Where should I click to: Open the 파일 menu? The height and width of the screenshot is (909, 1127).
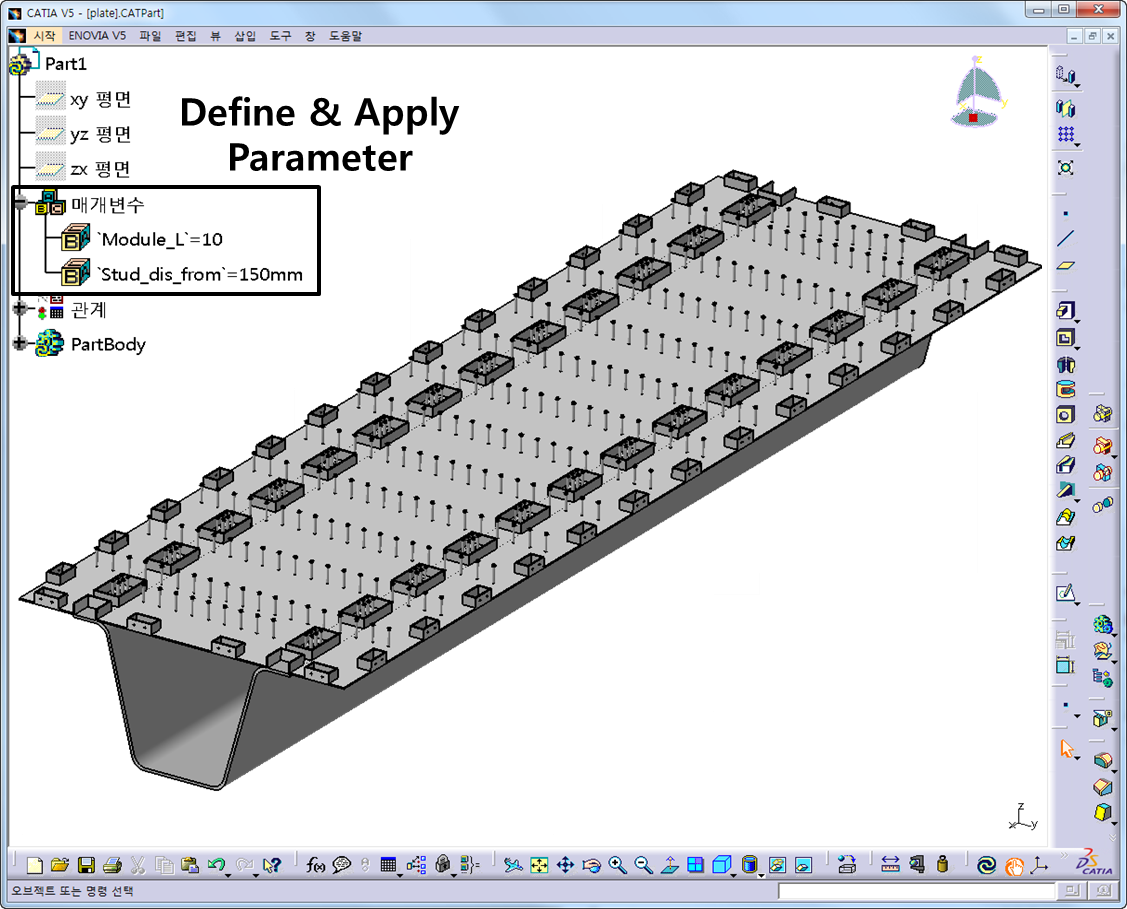[x=150, y=35]
